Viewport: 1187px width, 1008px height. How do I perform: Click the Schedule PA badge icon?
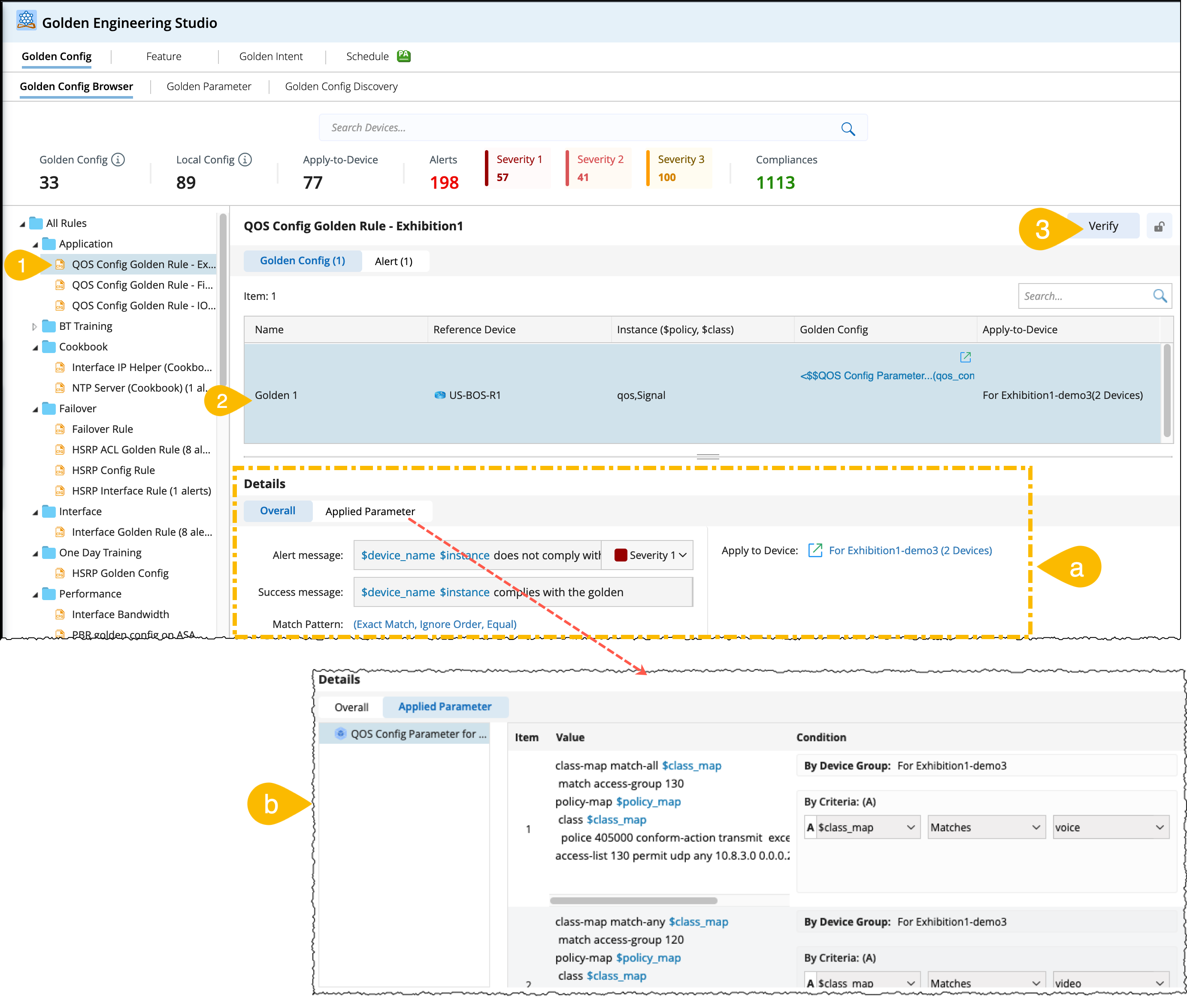(x=404, y=55)
